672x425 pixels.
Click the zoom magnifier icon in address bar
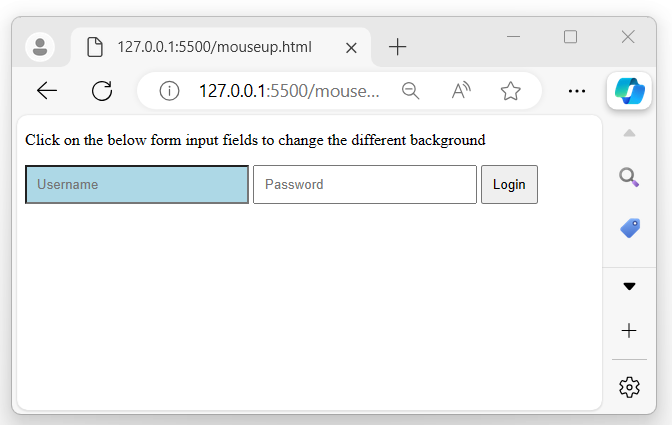(410, 91)
